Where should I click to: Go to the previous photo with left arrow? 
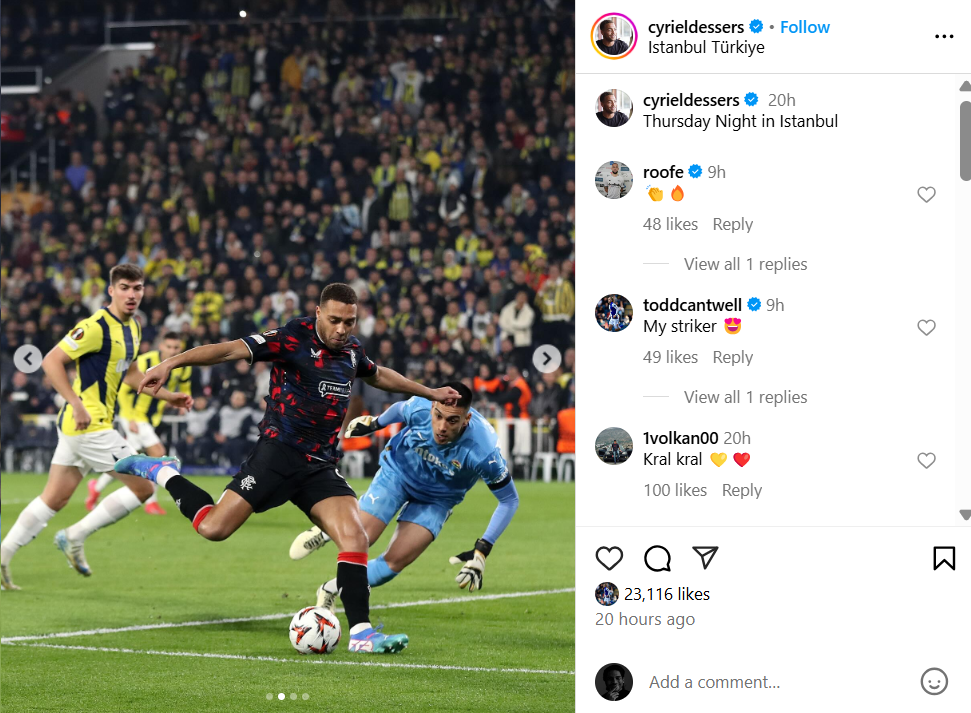[x=28, y=358]
